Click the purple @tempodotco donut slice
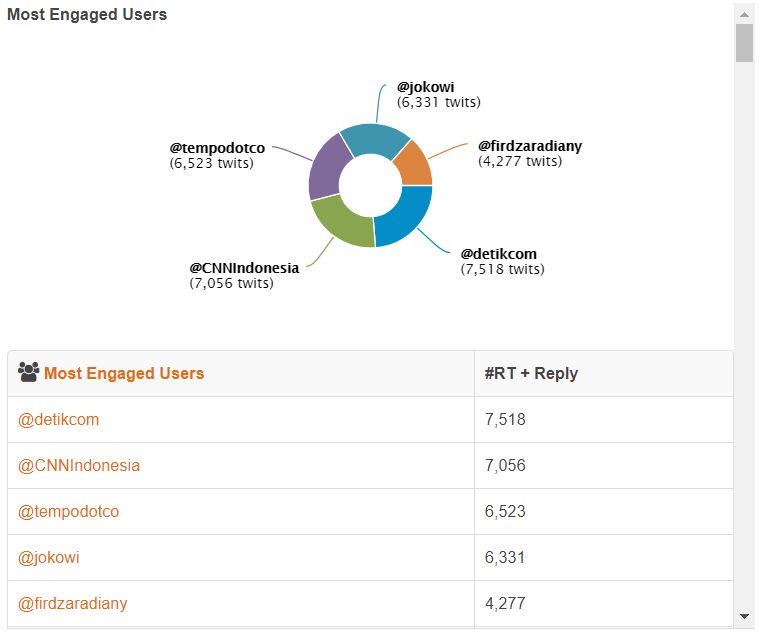Viewport: 760px width, 634px height. pos(325,167)
